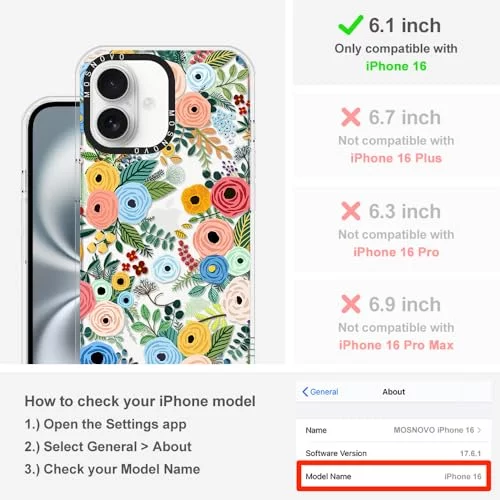
Task: Go back to General settings
Action: [320, 392]
